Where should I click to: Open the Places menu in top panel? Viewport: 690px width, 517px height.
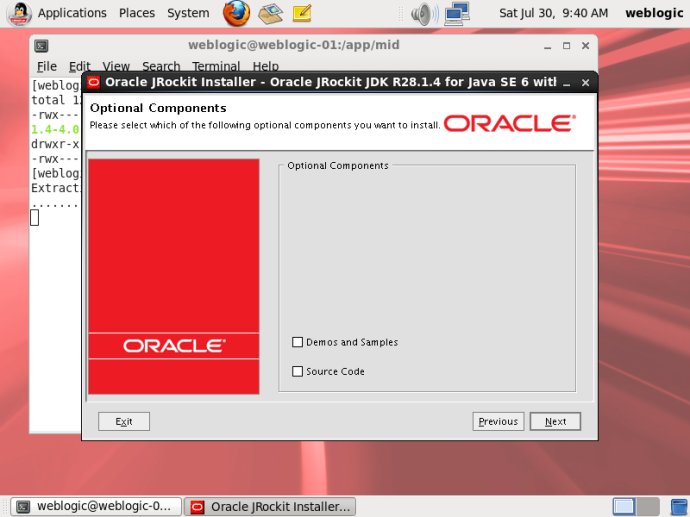[137, 13]
